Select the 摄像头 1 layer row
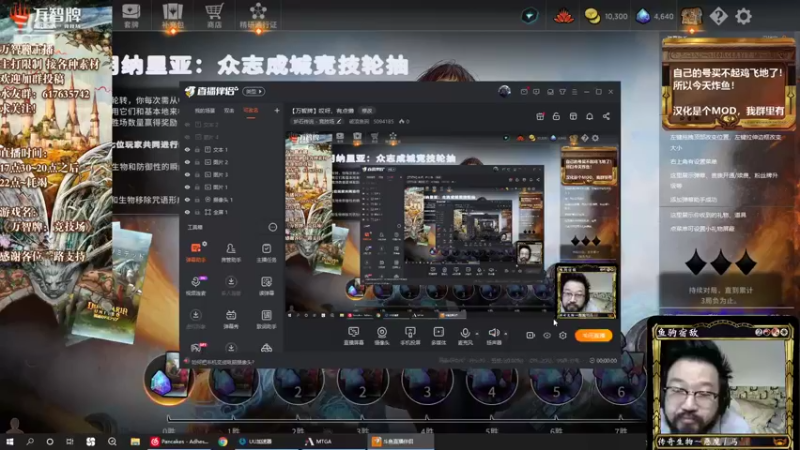 [232, 199]
